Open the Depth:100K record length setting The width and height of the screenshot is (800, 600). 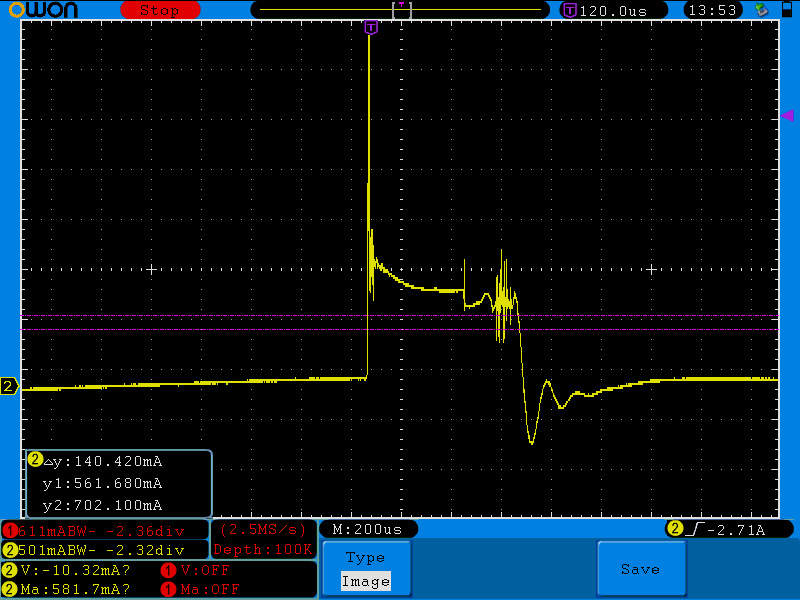(x=264, y=549)
